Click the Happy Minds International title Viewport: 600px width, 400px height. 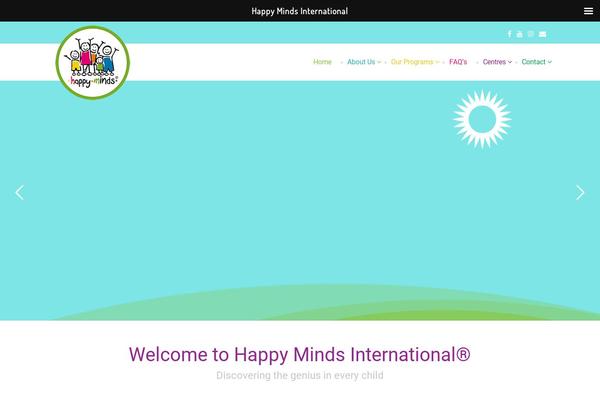click(300, 11)
